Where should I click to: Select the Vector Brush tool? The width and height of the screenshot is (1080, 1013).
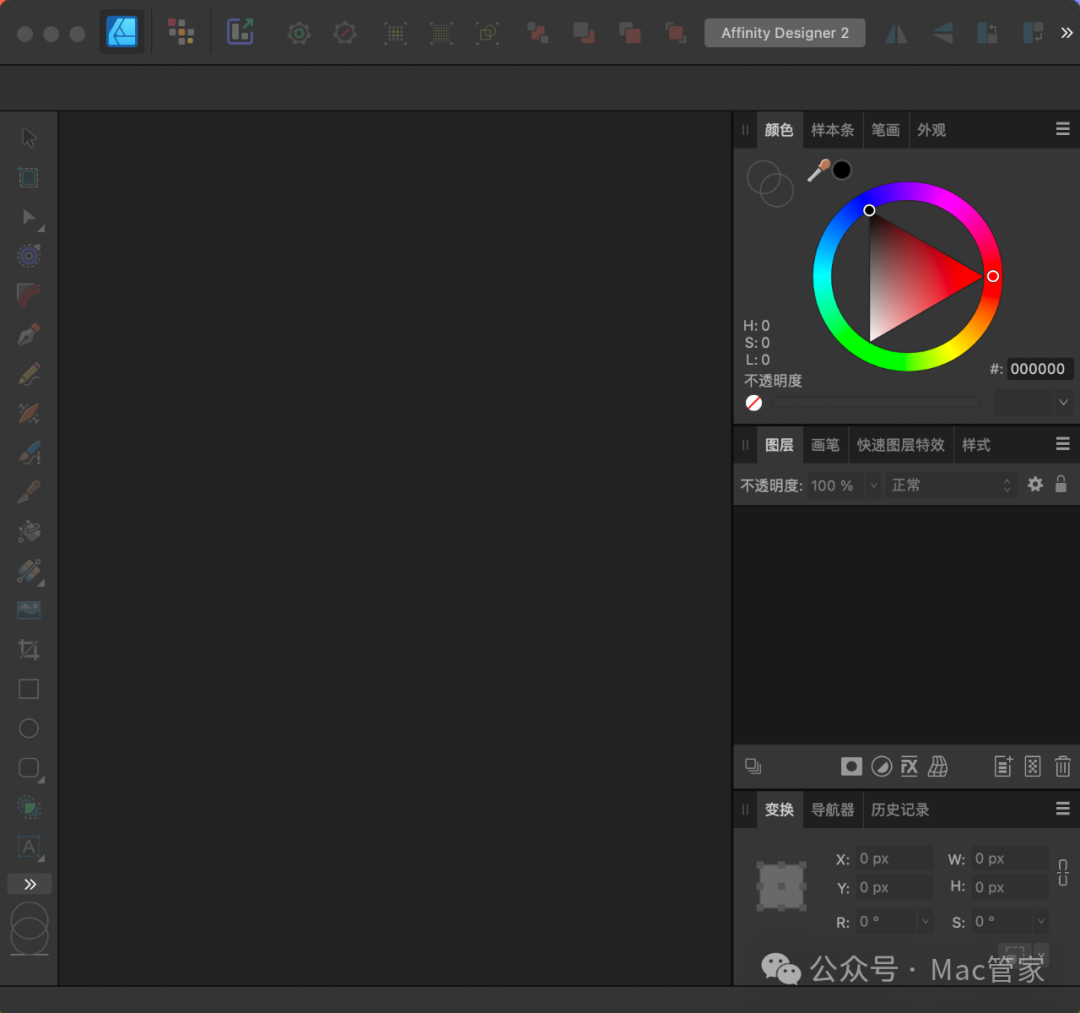tap(29, 452)
